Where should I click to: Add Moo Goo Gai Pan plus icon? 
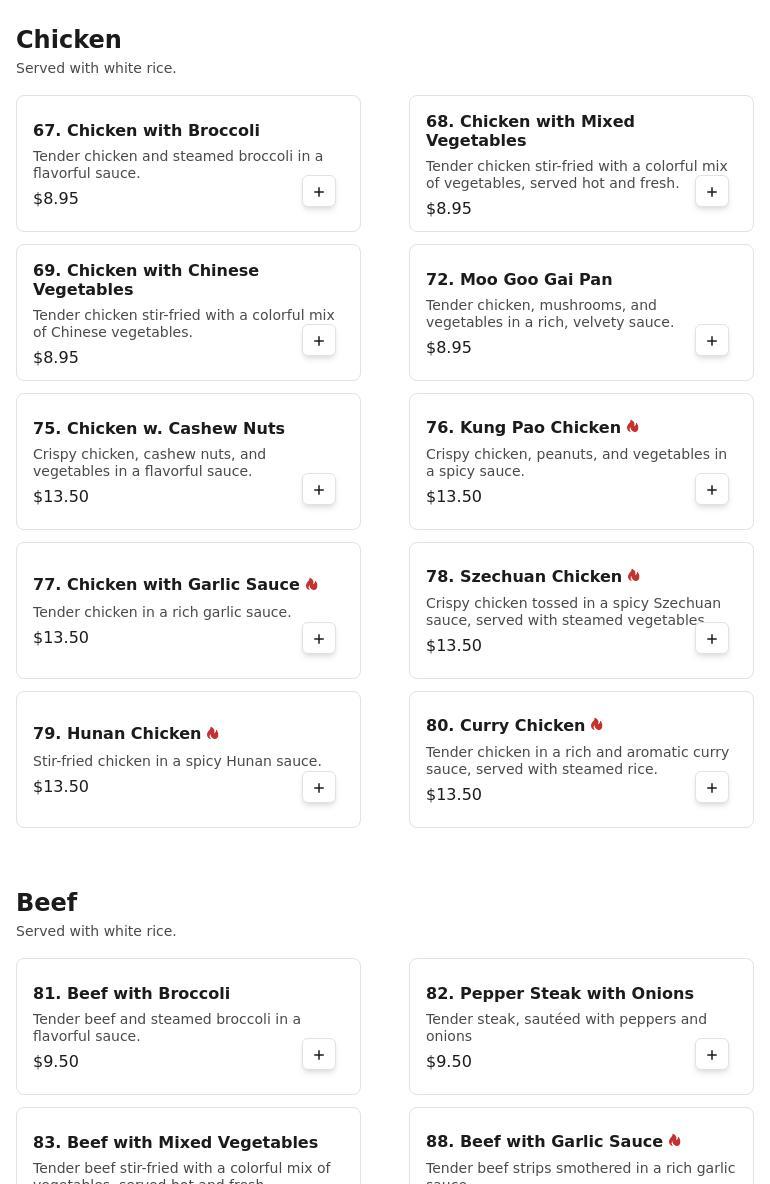tap(711, 341)
